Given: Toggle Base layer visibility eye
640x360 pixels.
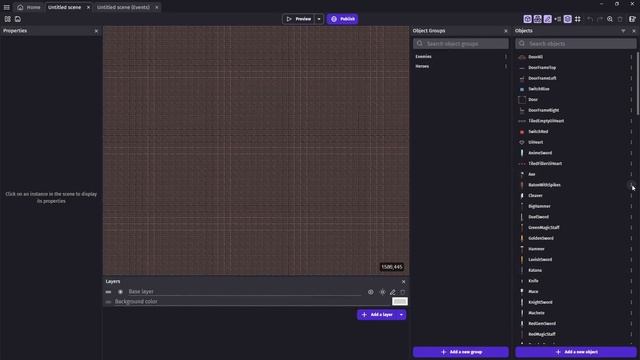Looking at the screenshot, I should coord(371,292).
